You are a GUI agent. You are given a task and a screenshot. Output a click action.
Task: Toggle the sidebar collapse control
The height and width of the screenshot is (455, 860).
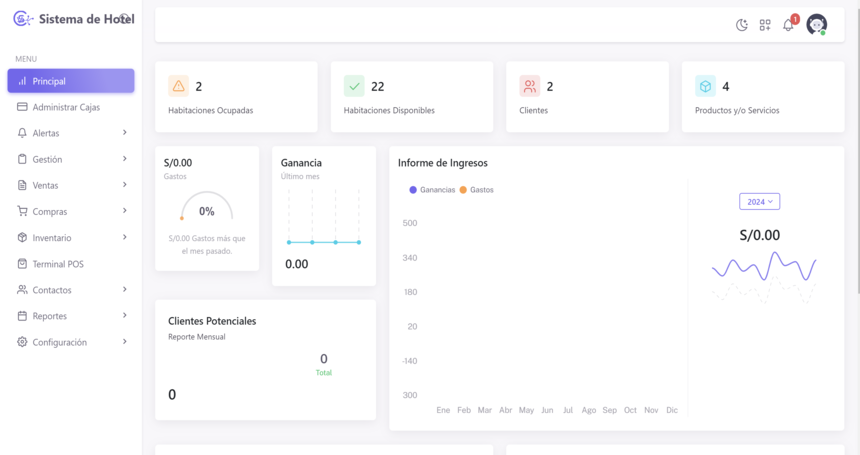pyautogui.click(x=125, y=18)
